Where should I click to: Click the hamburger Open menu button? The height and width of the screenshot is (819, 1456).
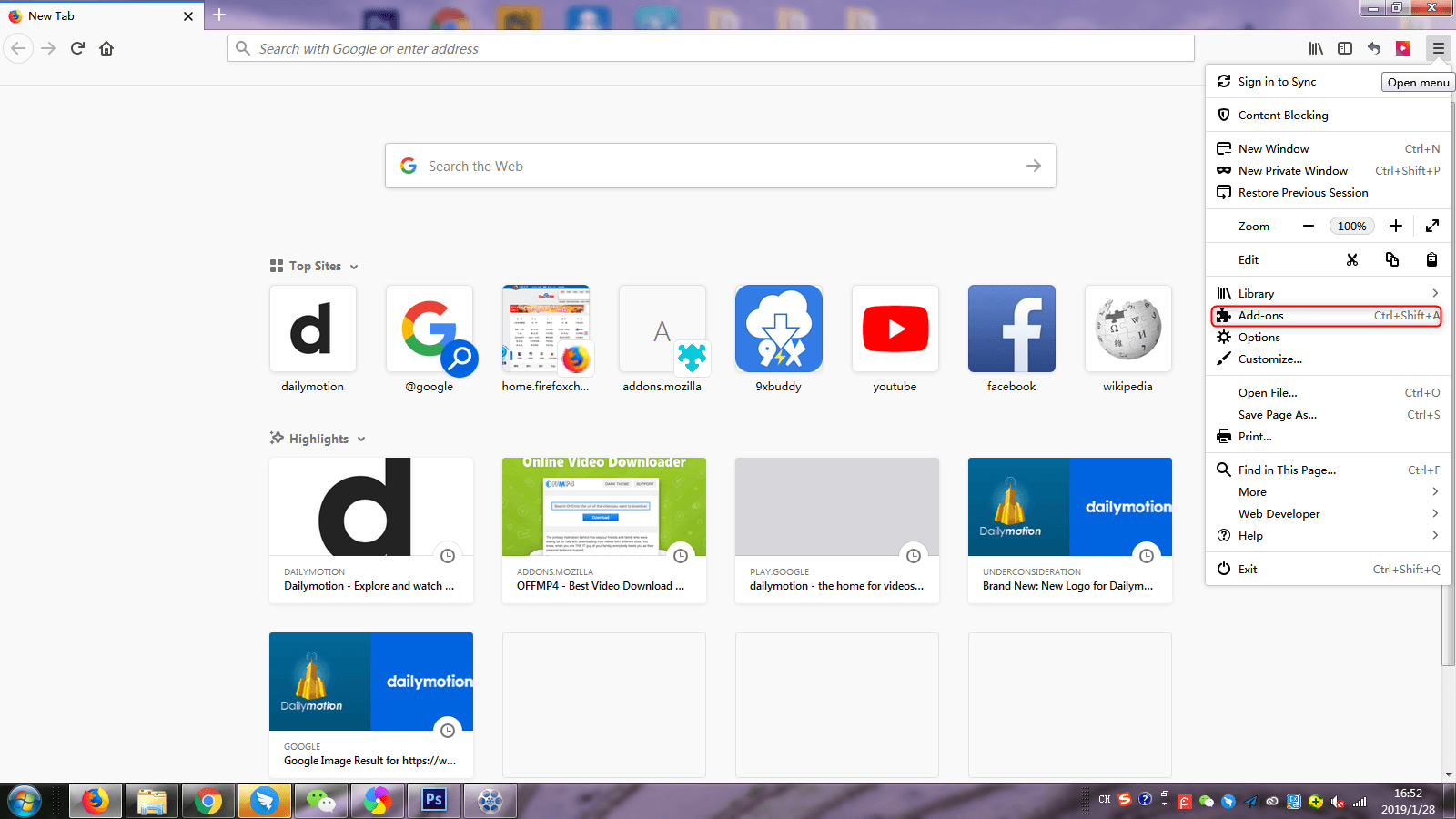tap(1438, 48)
